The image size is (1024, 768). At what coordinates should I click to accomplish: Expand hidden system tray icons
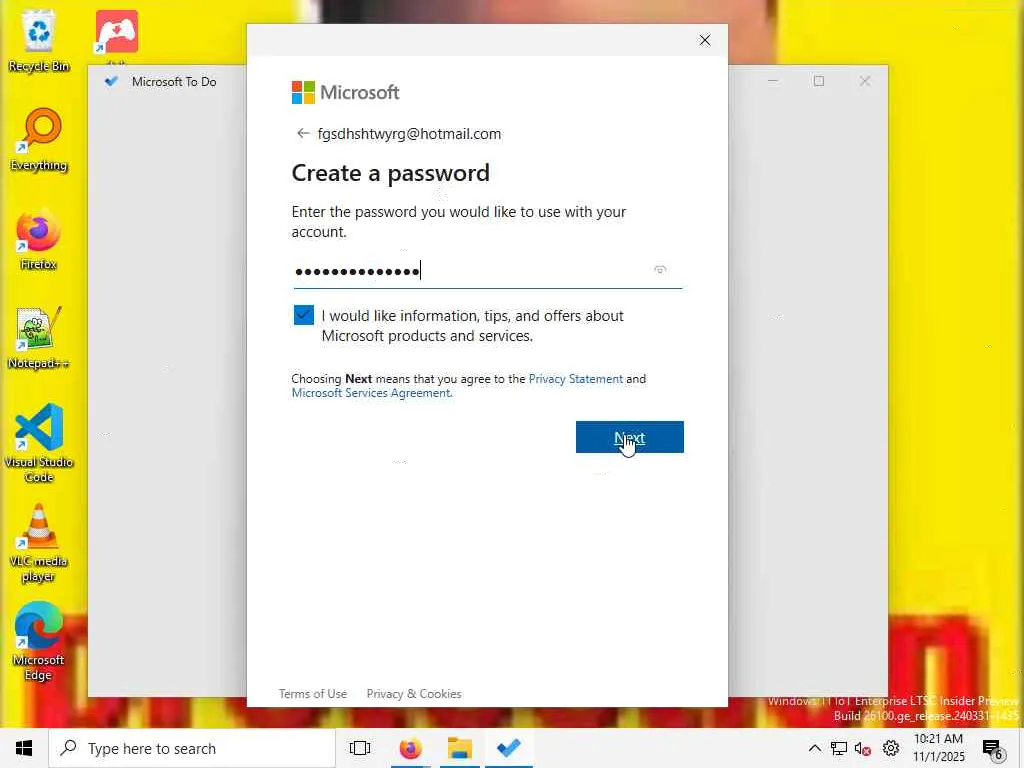(815, 748)
